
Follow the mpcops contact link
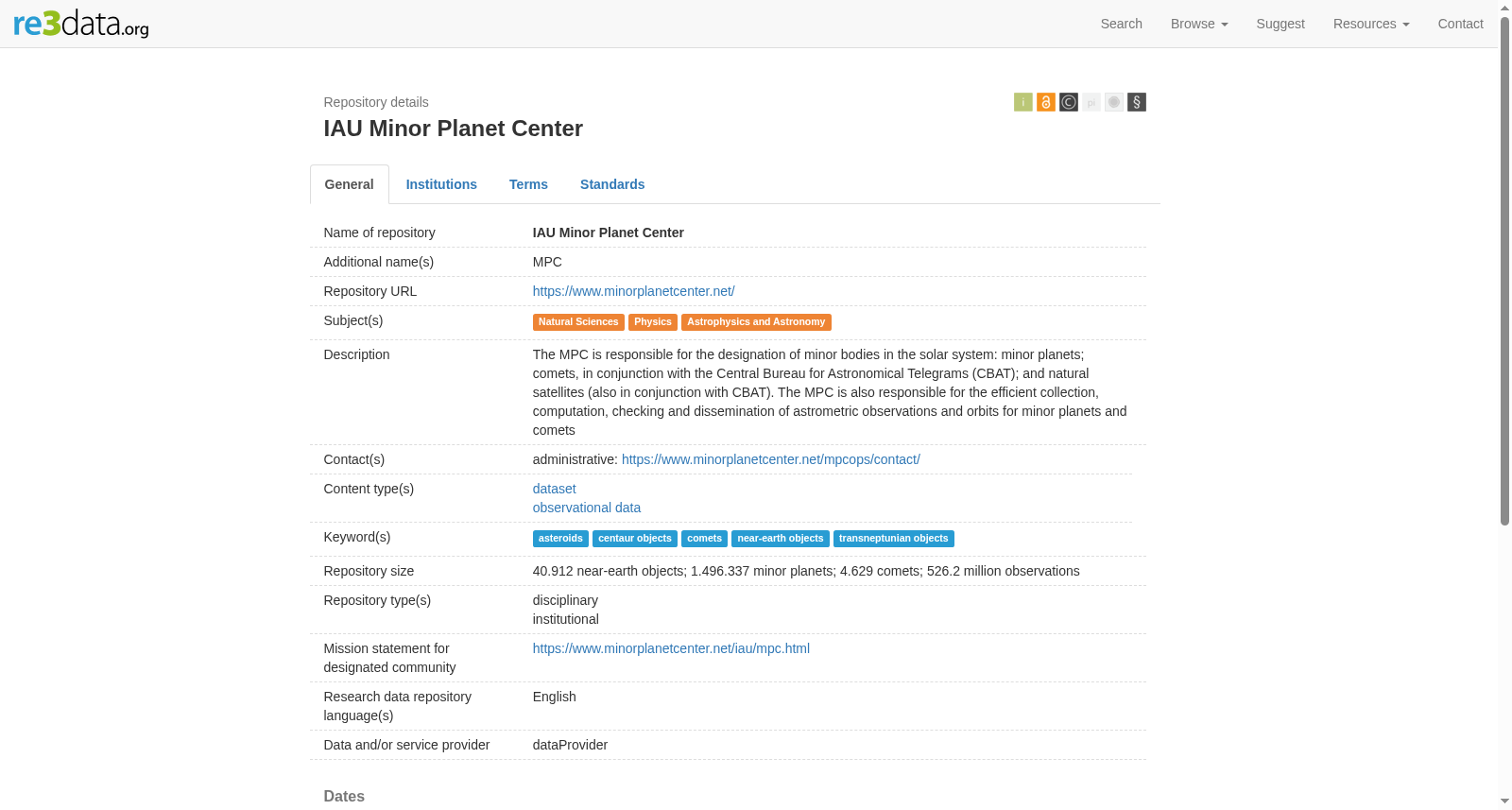(771, 459)
